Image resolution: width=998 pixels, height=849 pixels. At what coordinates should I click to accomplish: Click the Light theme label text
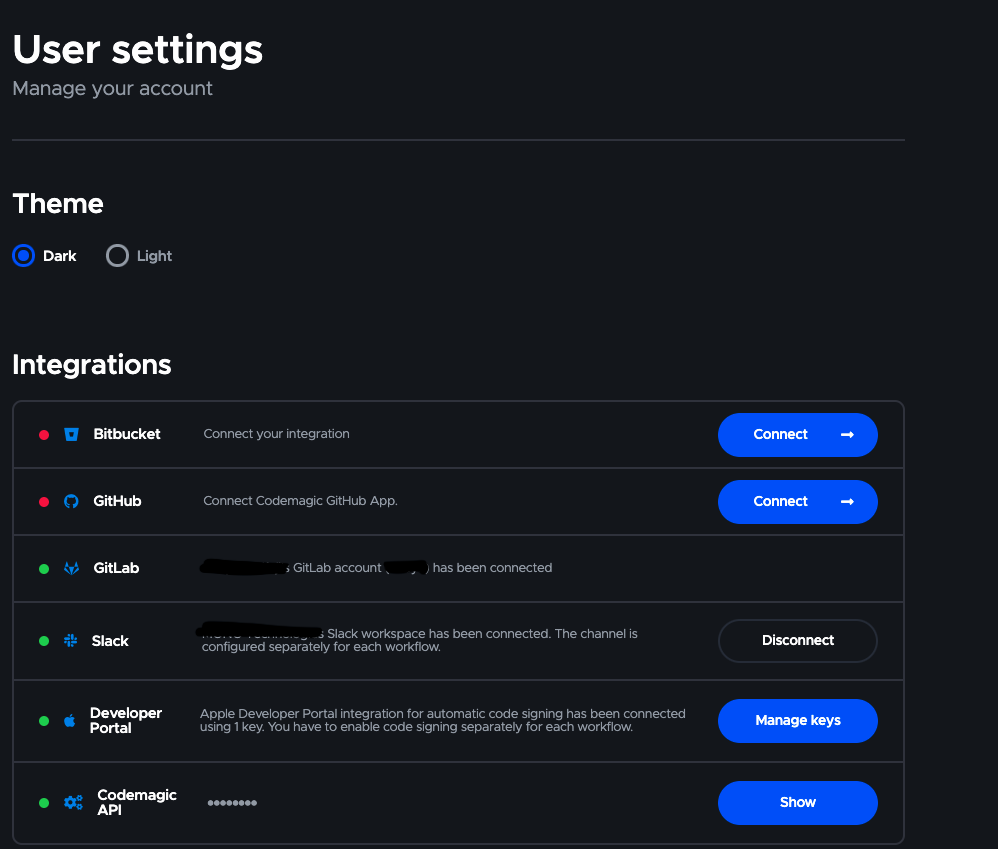coord(154,256)
